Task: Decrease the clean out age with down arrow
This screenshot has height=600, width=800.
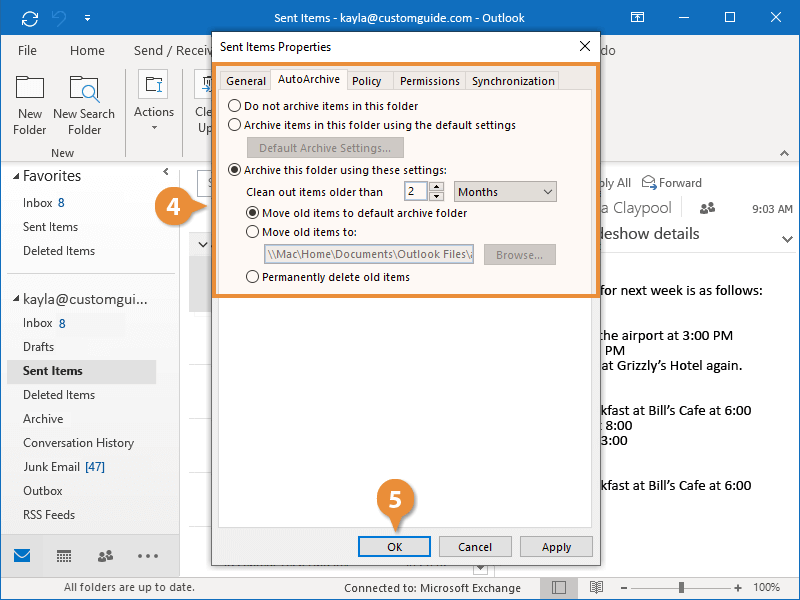Action: point(436,197)
